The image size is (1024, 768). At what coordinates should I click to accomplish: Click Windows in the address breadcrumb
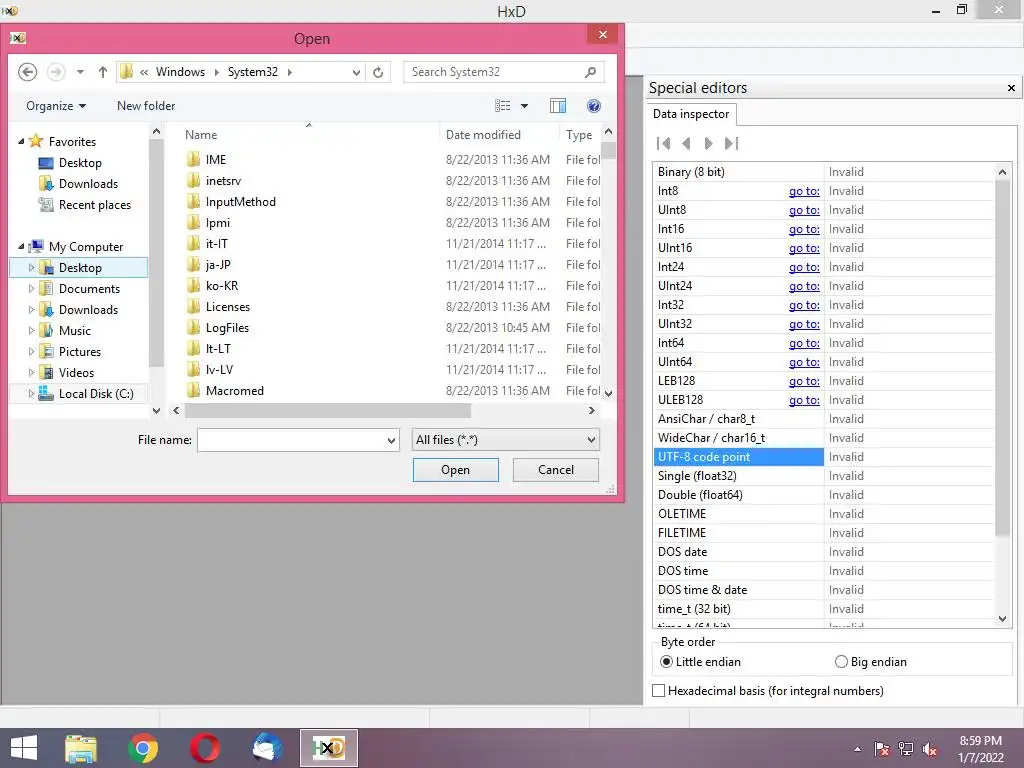click(180, 72)
